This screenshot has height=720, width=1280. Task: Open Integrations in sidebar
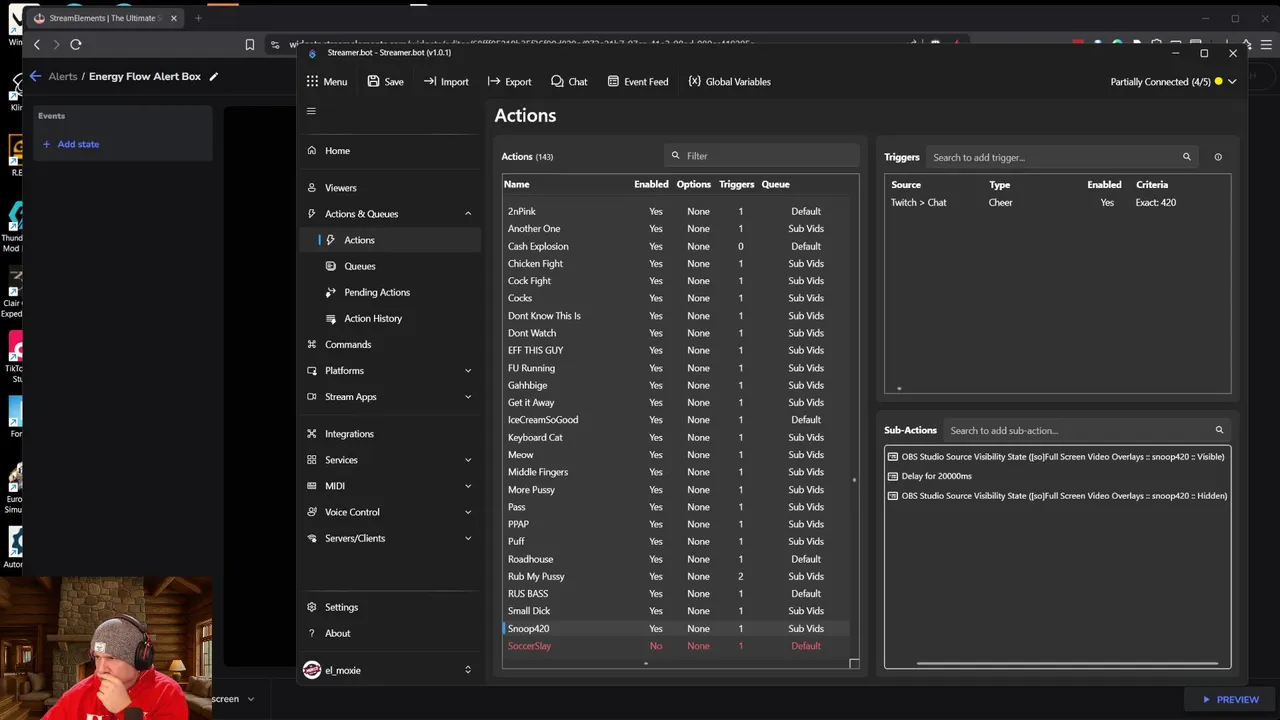click(x=390, y=434)
